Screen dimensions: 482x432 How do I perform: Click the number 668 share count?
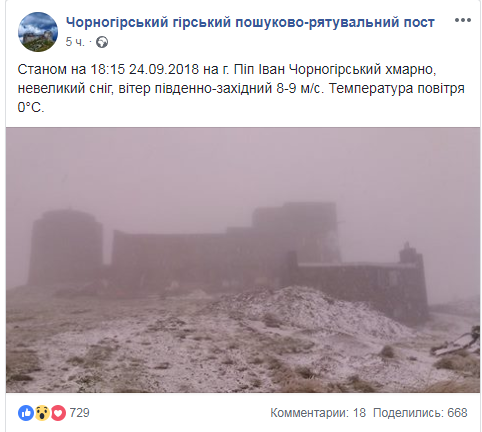pos(457,413)
